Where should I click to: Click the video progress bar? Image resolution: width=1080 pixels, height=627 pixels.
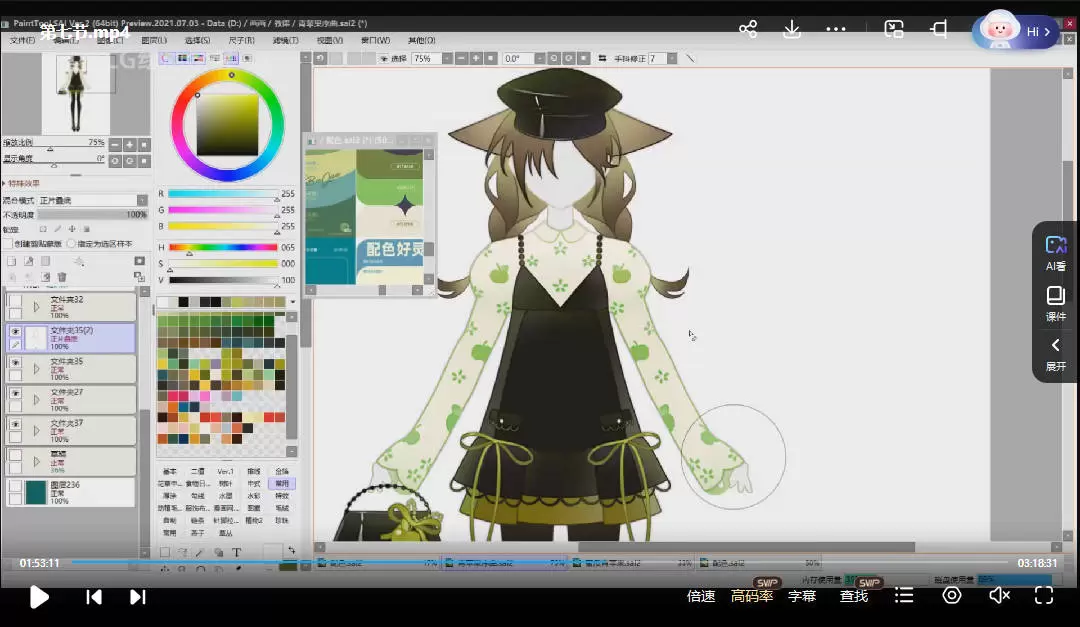tap(541, 562)
